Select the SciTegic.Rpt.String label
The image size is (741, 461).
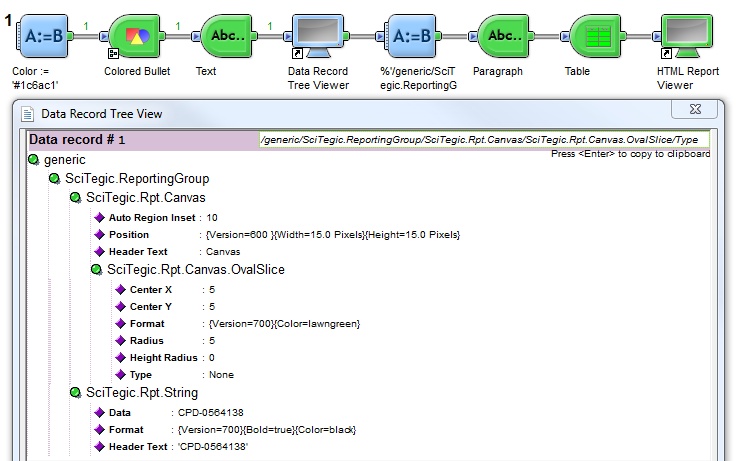coord(142,393)
